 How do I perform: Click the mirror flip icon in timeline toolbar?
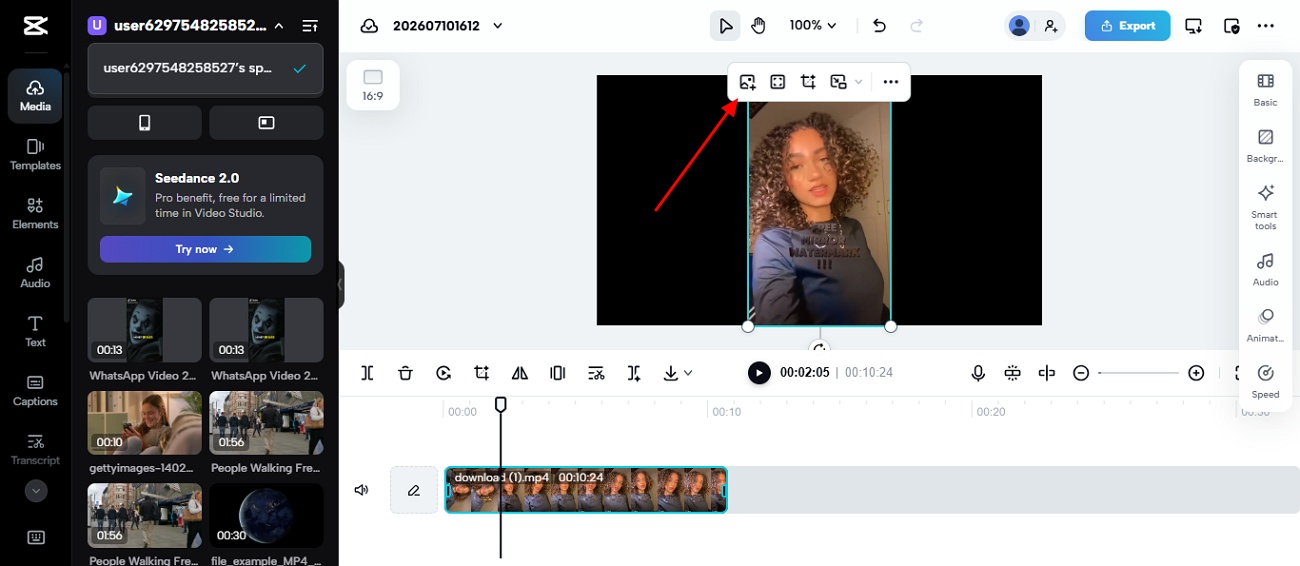click(520, 373)
